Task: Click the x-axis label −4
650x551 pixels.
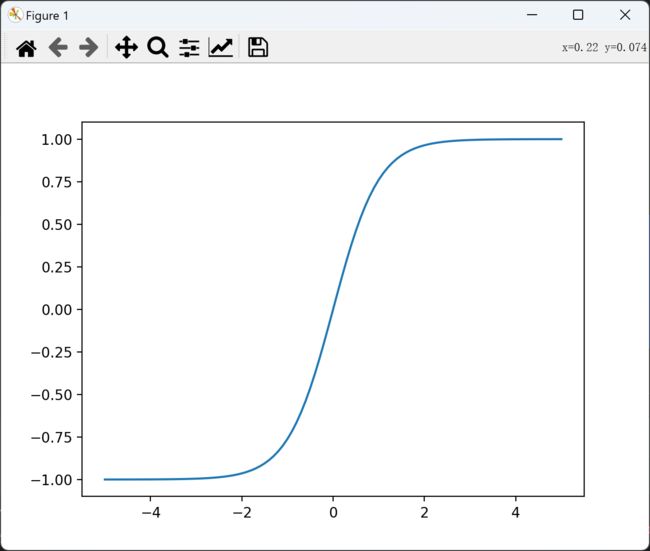Action: pos(150,513)
